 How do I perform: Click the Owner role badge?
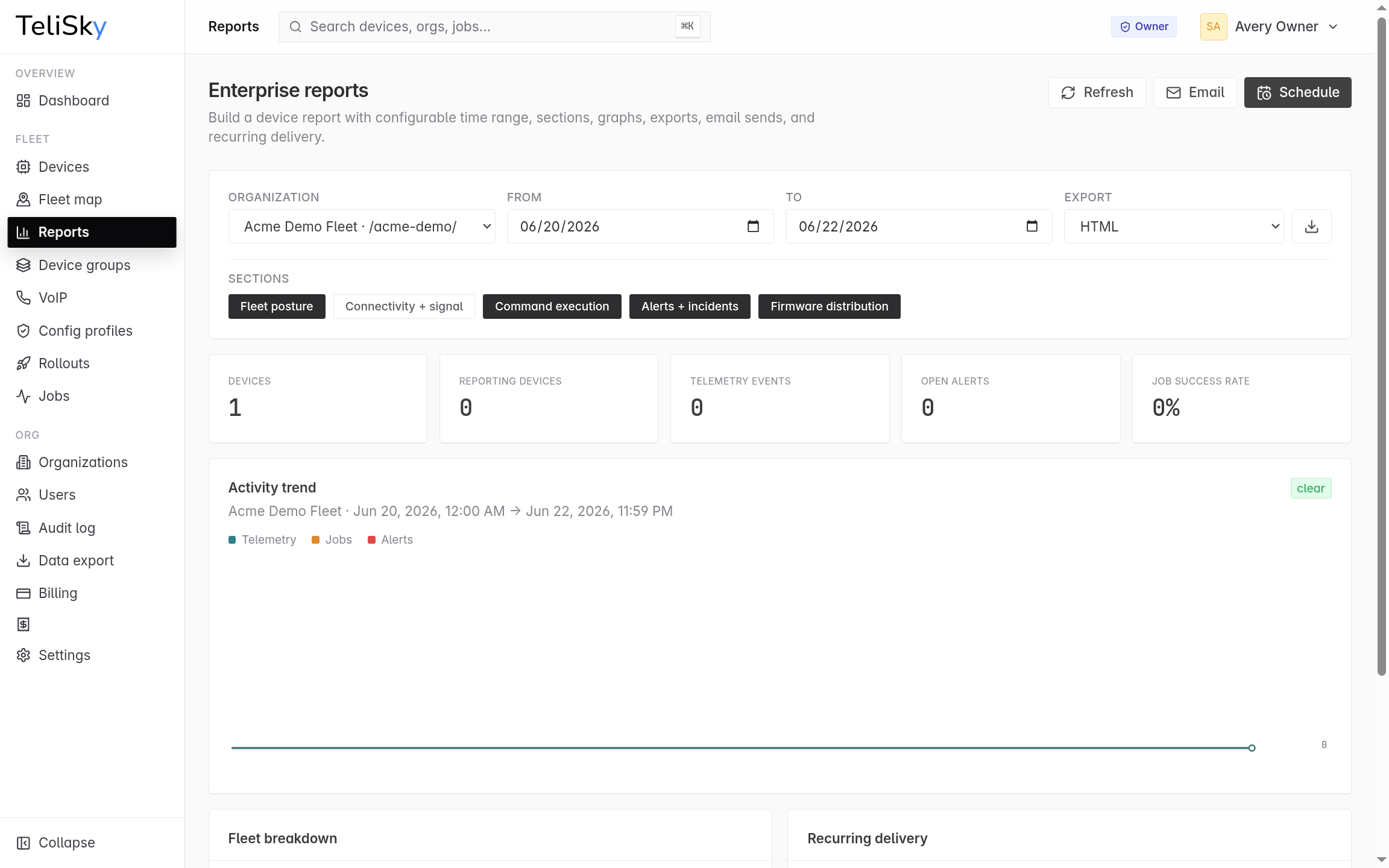point(1144,27)
